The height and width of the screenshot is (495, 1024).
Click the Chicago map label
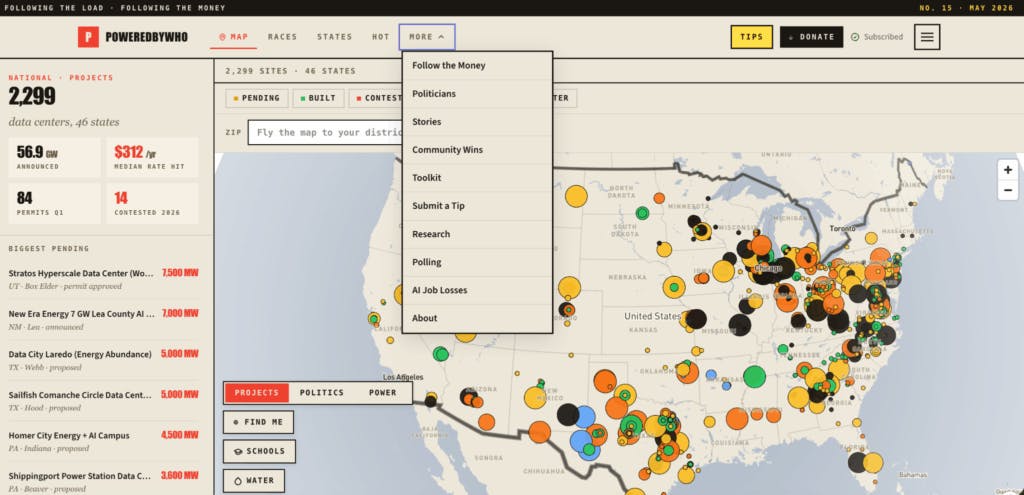pyautogui.click(x=767, y=268)
